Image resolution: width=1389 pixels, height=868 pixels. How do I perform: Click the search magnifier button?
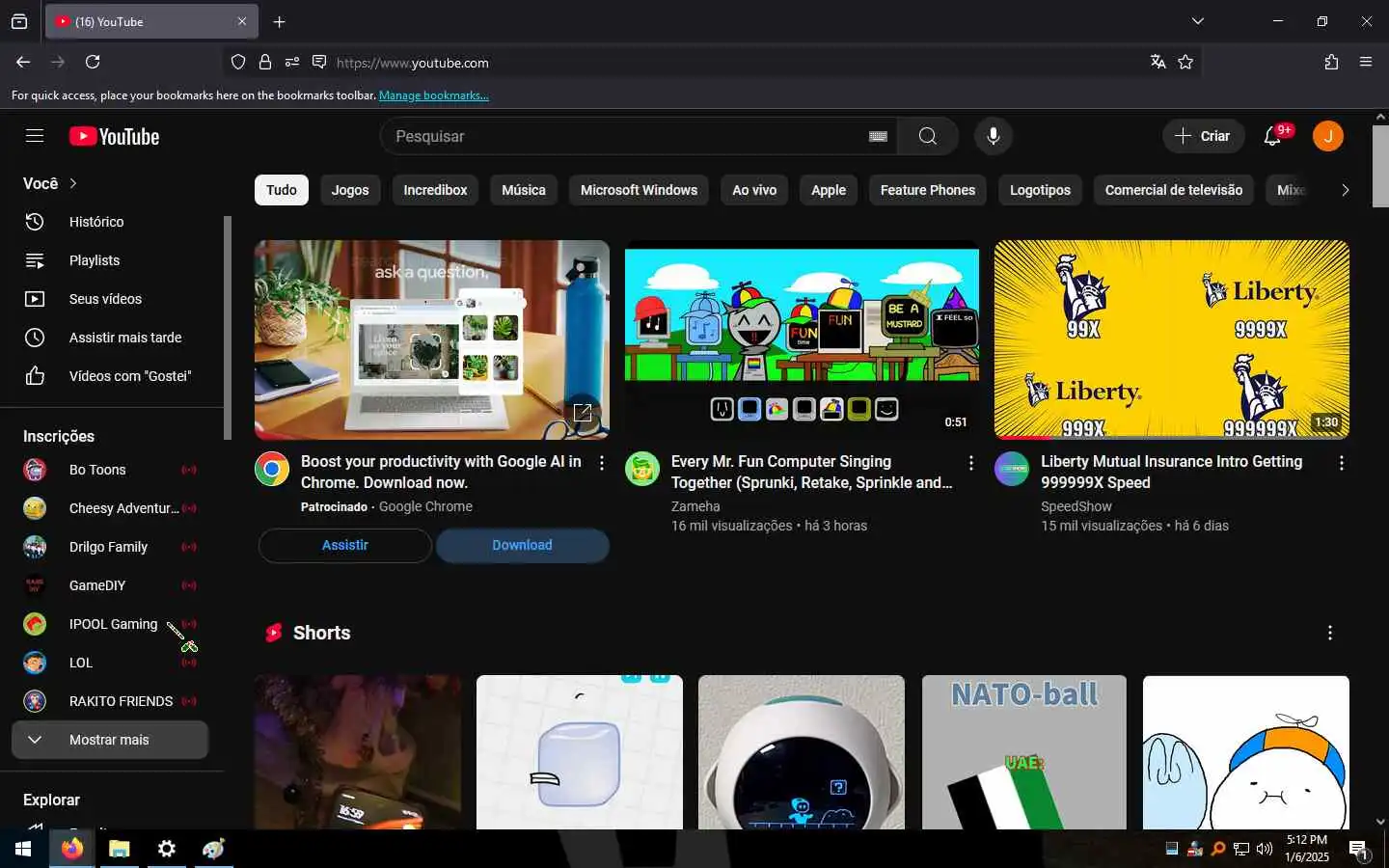click(x=927, y=136)
